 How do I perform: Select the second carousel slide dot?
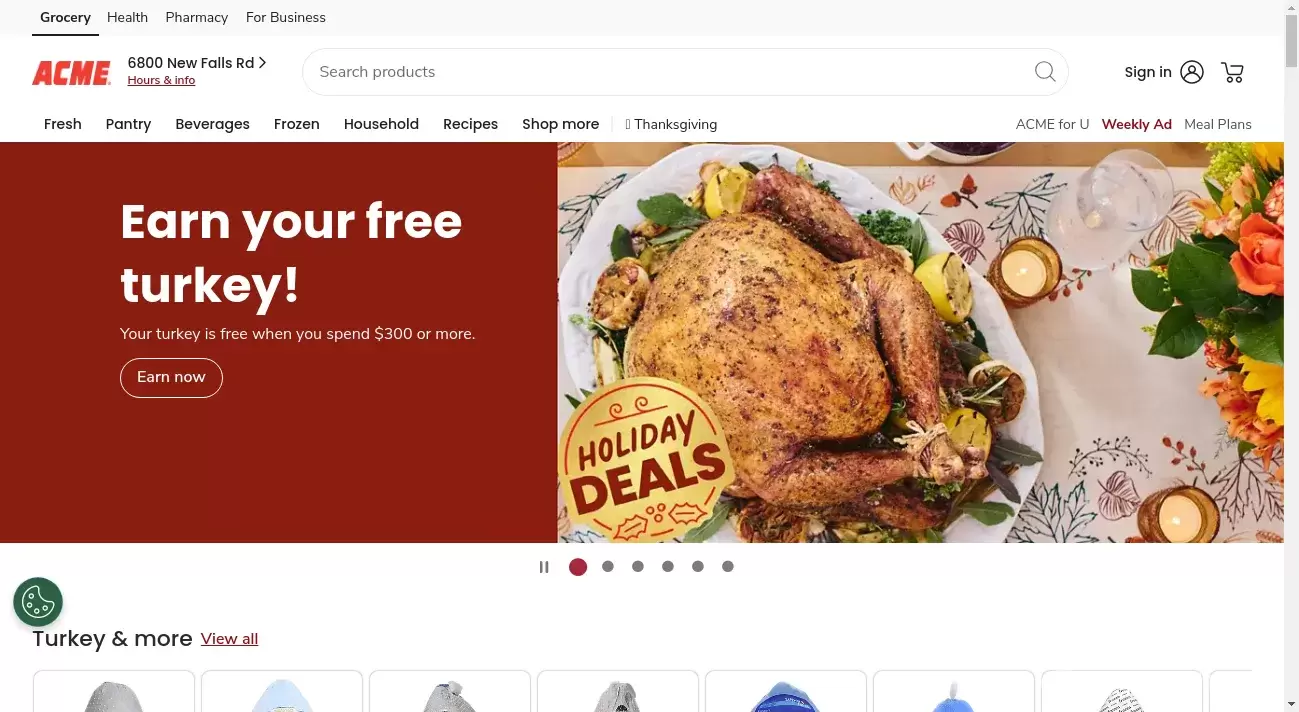click(x=608, y=566)
